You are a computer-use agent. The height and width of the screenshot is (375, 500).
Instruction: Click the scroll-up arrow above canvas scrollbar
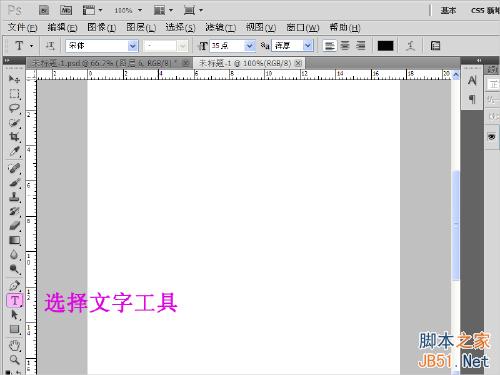click(x=455, y=75)
